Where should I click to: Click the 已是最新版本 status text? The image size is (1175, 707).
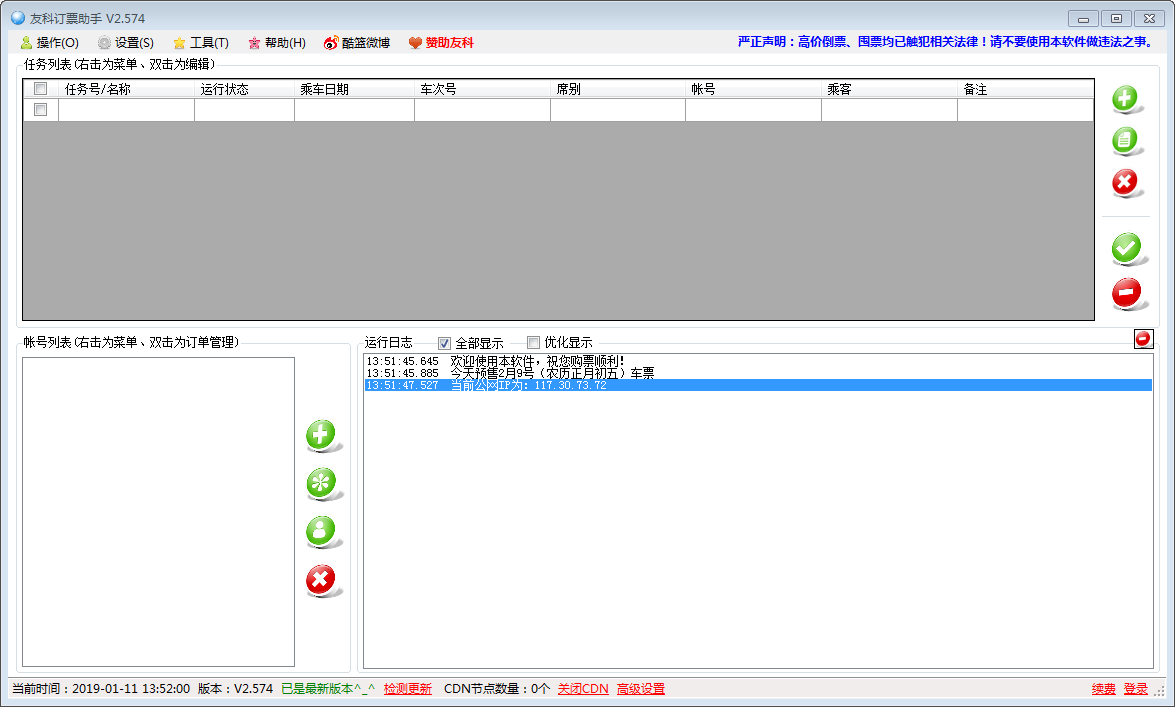tap(327, 688)
